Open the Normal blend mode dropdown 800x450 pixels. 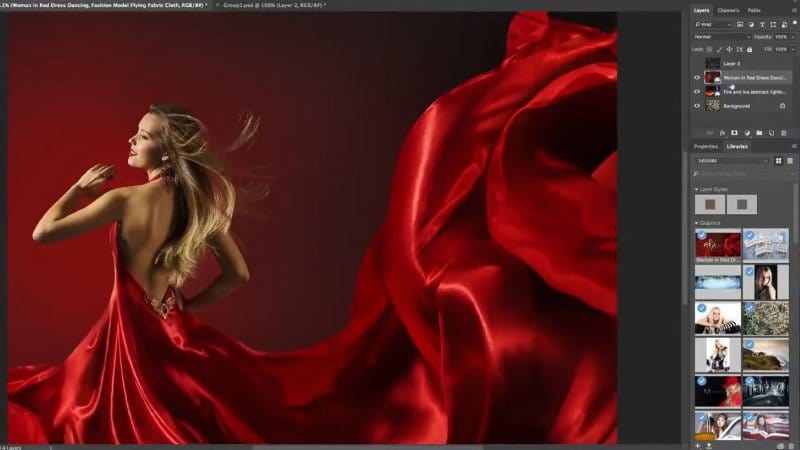(x=721, y=37)
